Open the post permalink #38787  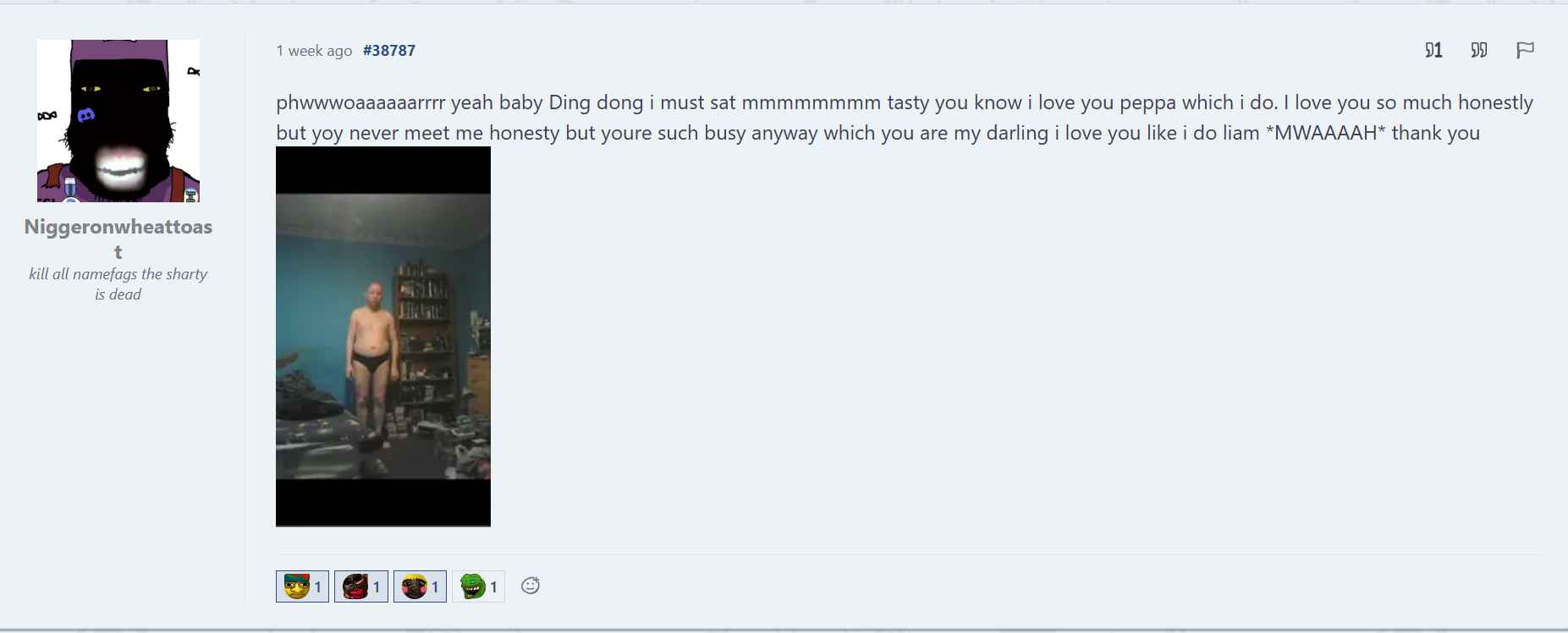pyautogui.click(x=388, y=50)
